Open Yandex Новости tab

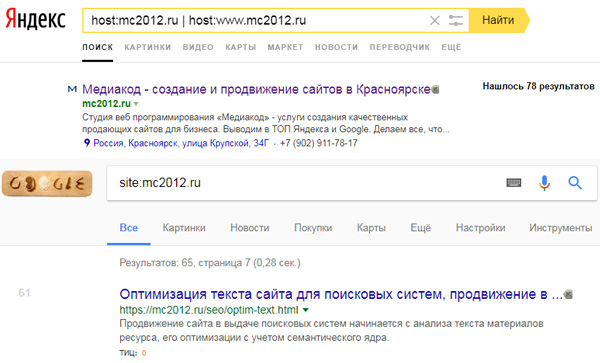click(x=336, y=47)
